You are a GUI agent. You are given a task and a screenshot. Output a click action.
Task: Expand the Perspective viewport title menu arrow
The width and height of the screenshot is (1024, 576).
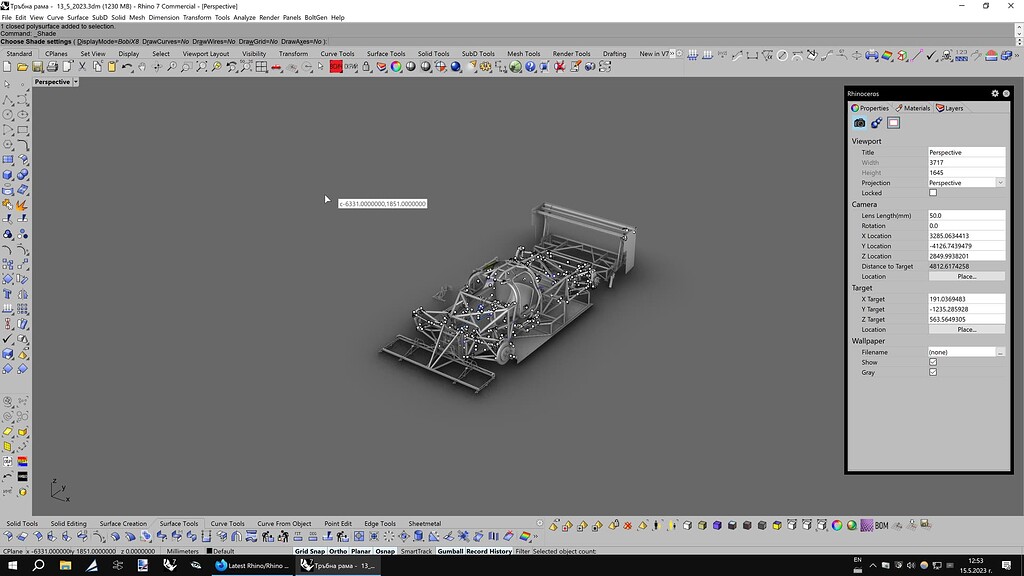[76, 82]
